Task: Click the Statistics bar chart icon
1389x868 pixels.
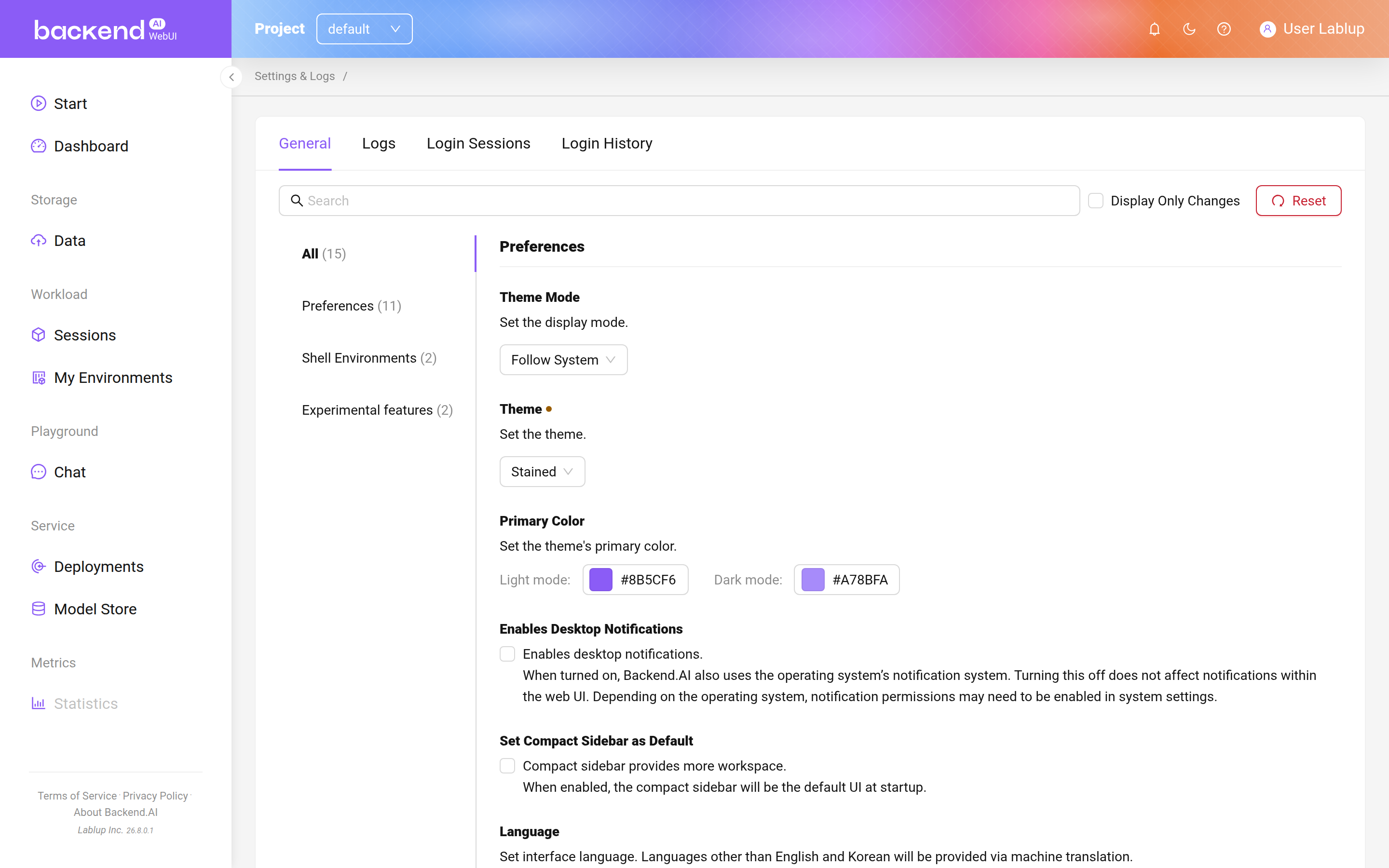Action: tap(39, 703)
